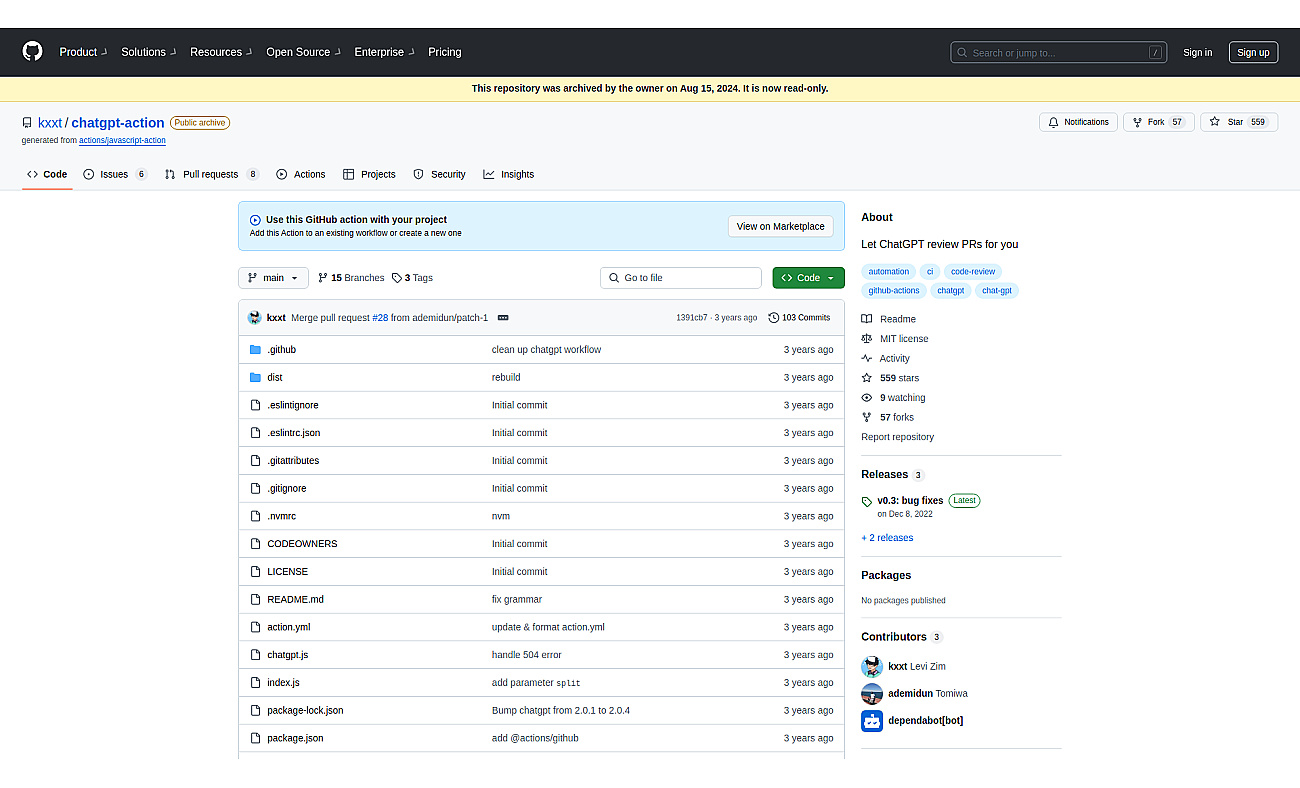Click View on Marketplace button
The image size is (1300, 788).
(x=780, y=226)
